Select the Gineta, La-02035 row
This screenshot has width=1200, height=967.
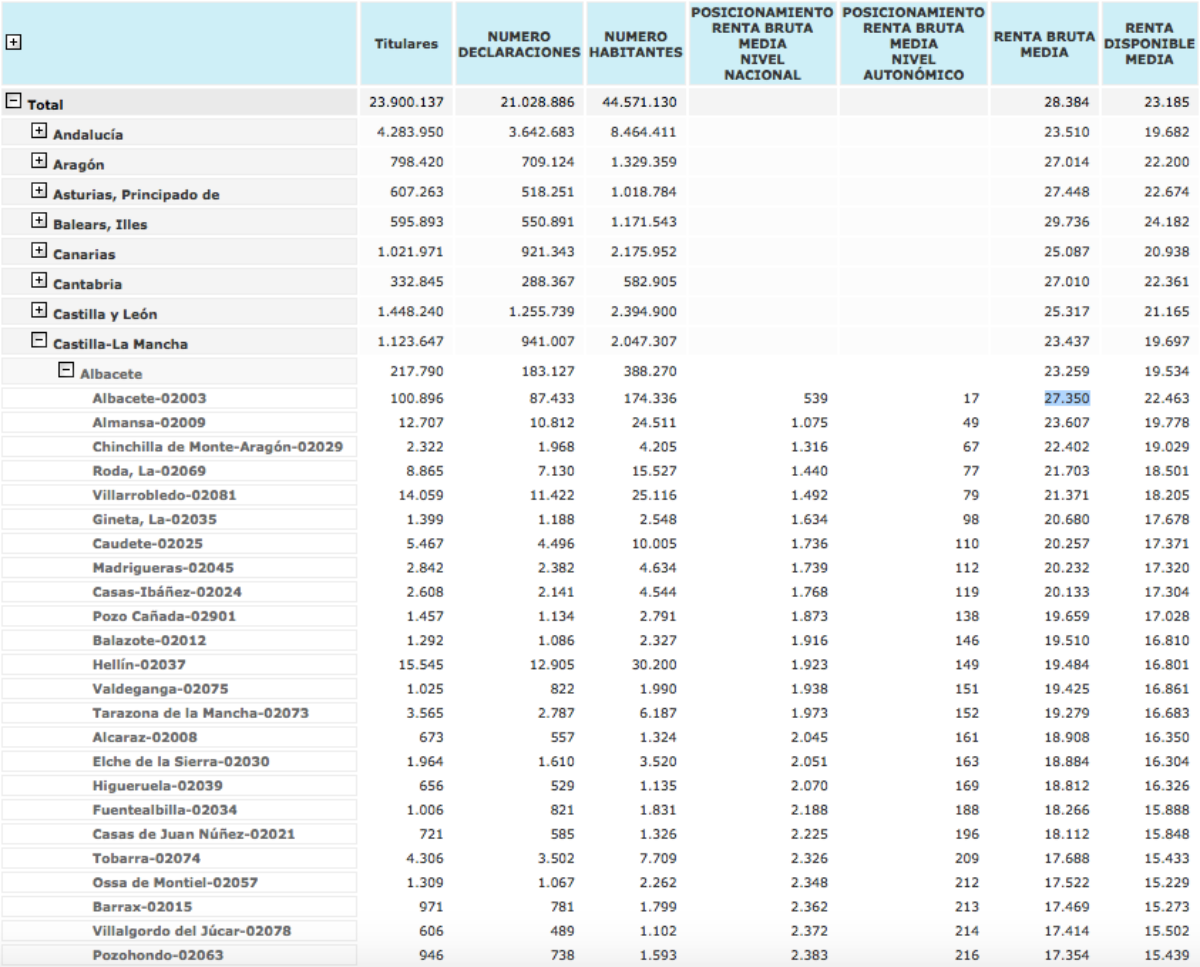tap(180, 519)
